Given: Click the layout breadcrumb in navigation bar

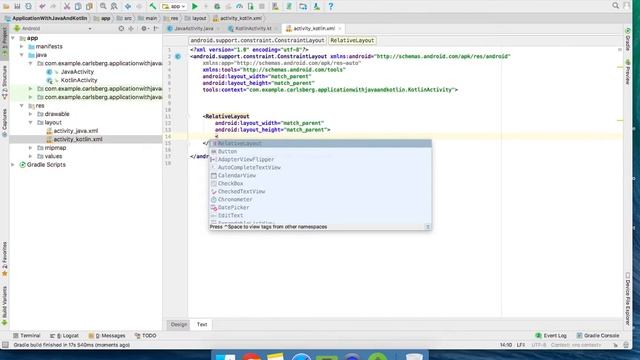Looking at the screenshot, I should point(196,18).
